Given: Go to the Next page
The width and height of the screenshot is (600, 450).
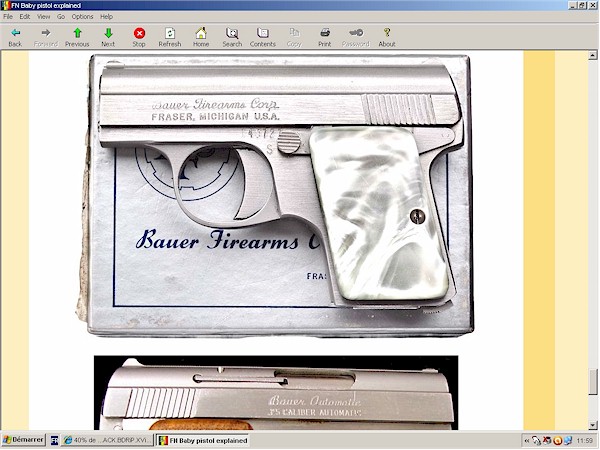Looking at the screenshot, I should (x=108, y=38).
